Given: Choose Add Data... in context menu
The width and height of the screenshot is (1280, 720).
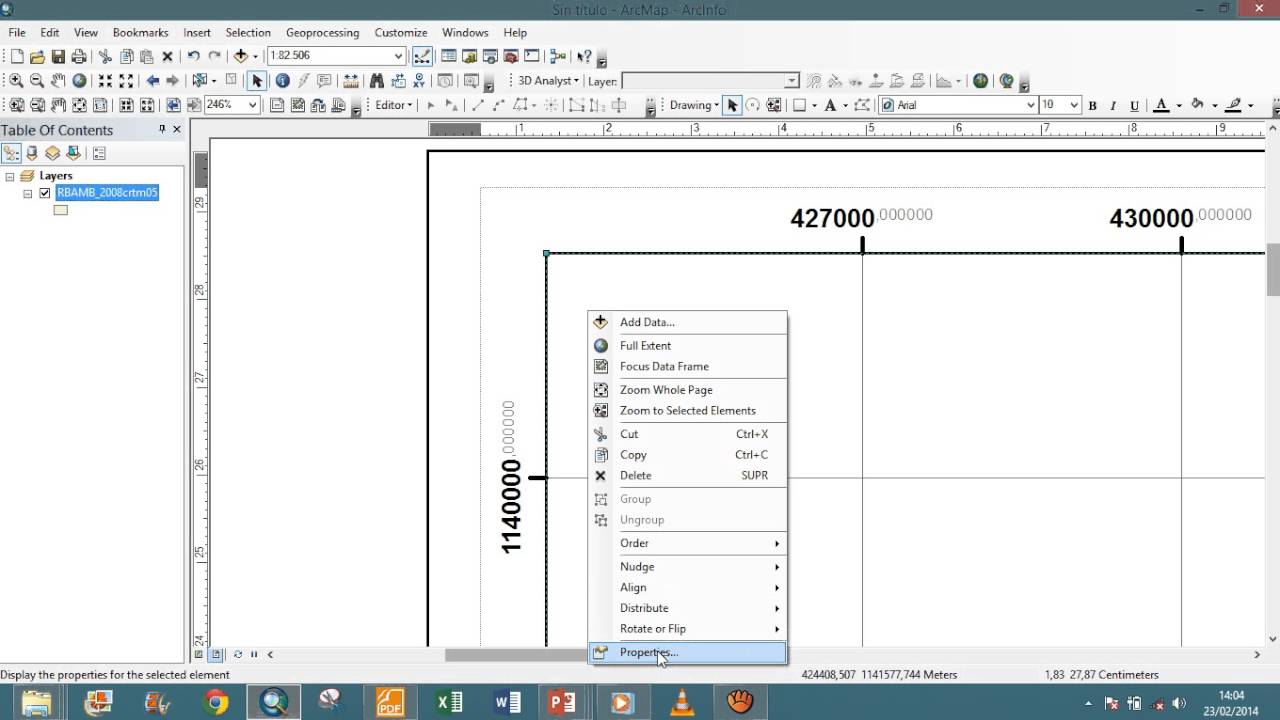Looking at the screenshot, I should 688,322.
